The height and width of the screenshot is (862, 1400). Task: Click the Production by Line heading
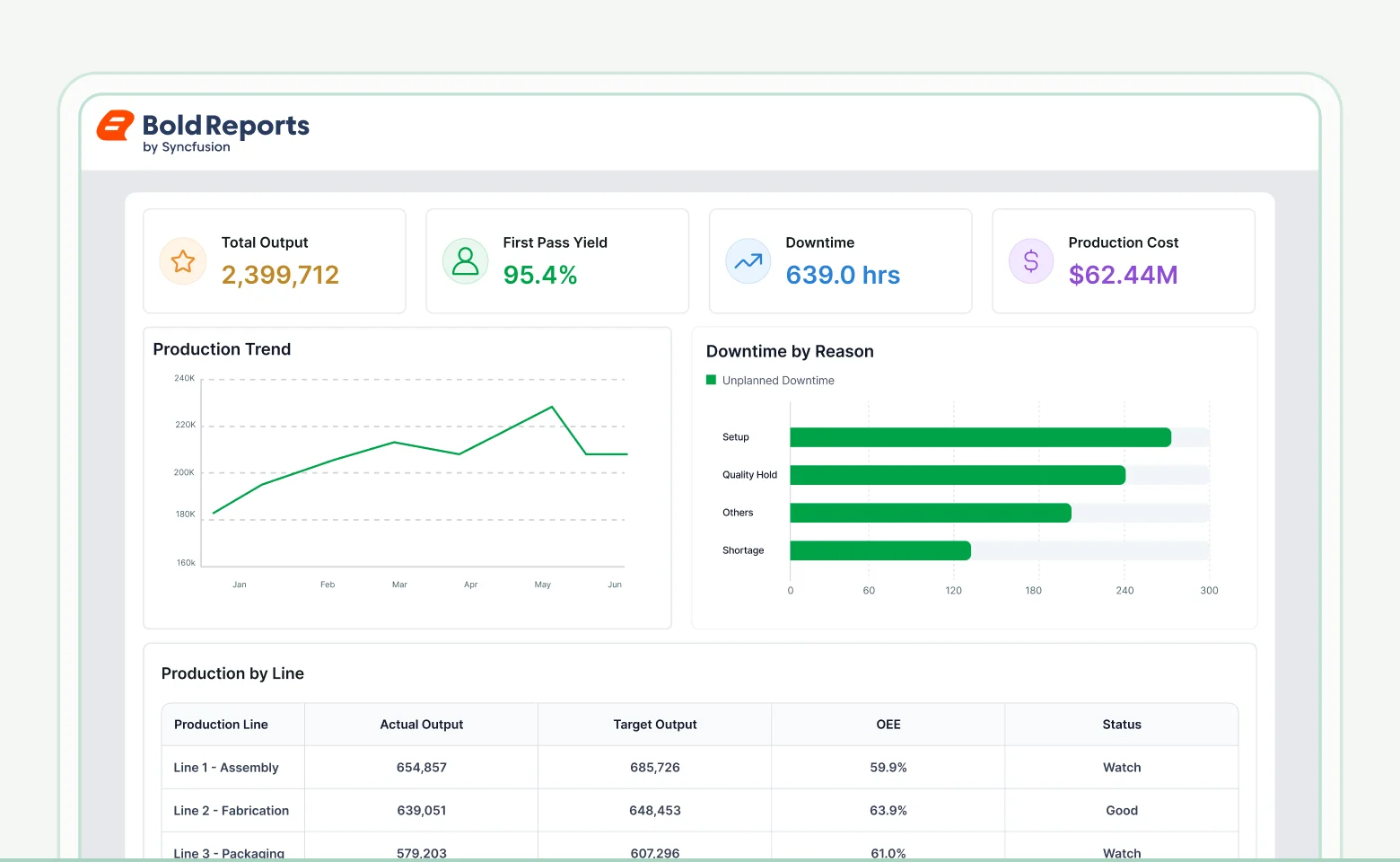click(232, 673)
